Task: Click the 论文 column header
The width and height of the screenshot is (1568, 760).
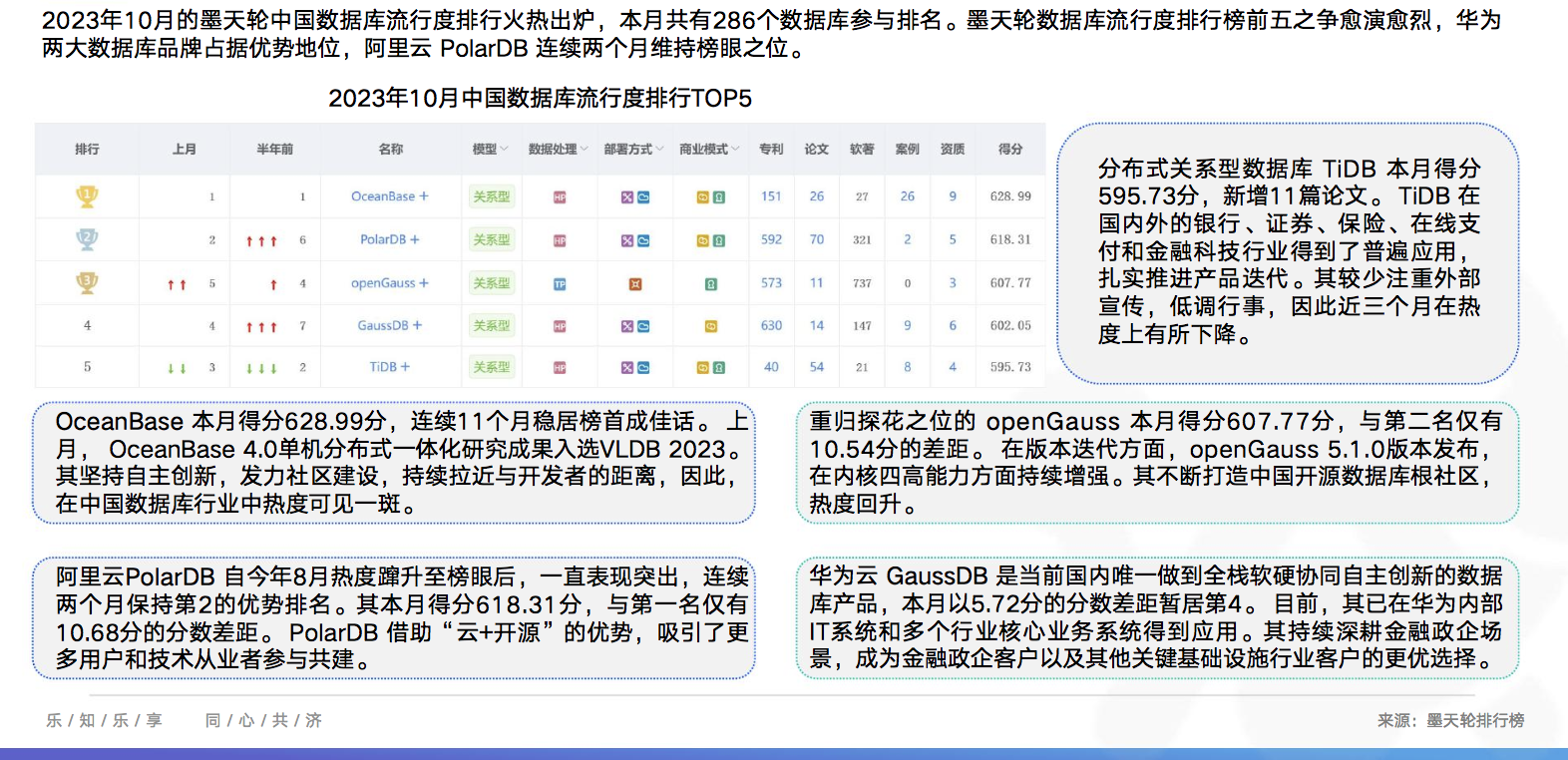Action: coord(817,149)
